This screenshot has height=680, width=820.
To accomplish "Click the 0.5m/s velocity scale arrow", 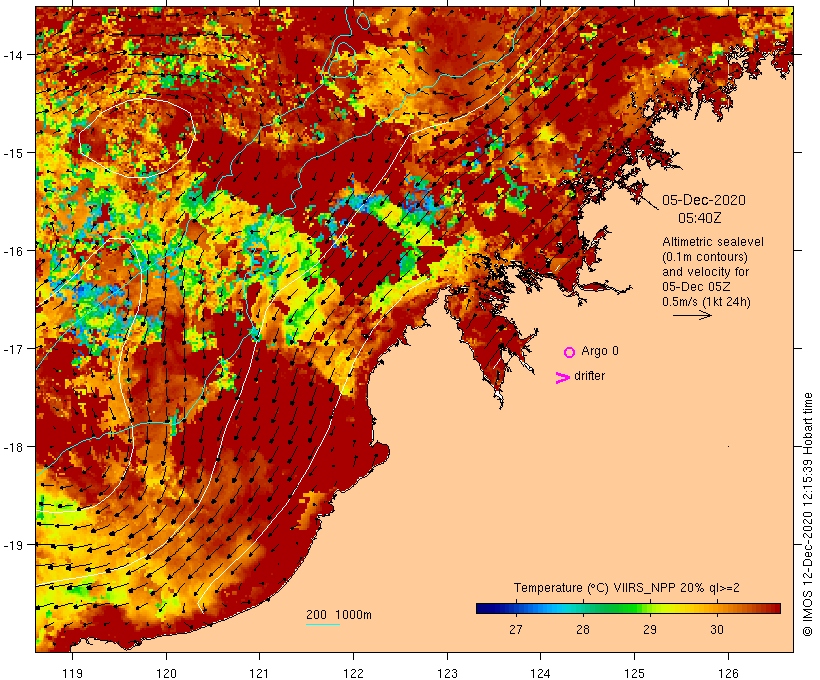I will pos(692,315).
